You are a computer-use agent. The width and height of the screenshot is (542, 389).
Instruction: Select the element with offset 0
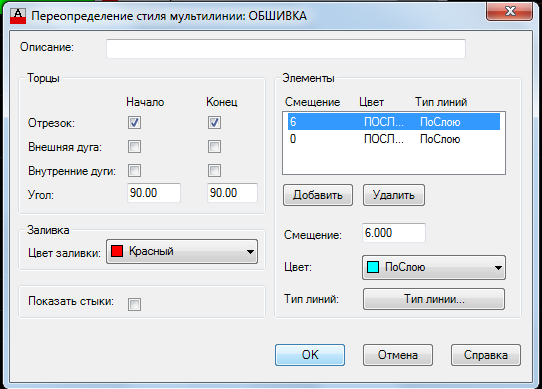[x=394, y=139]
